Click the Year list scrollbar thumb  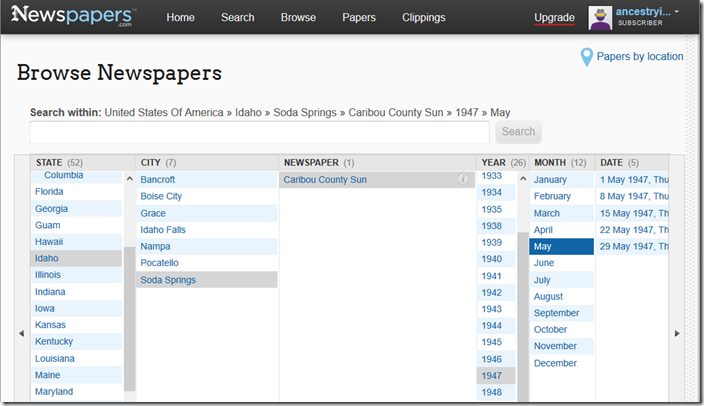tap(523, 317)
